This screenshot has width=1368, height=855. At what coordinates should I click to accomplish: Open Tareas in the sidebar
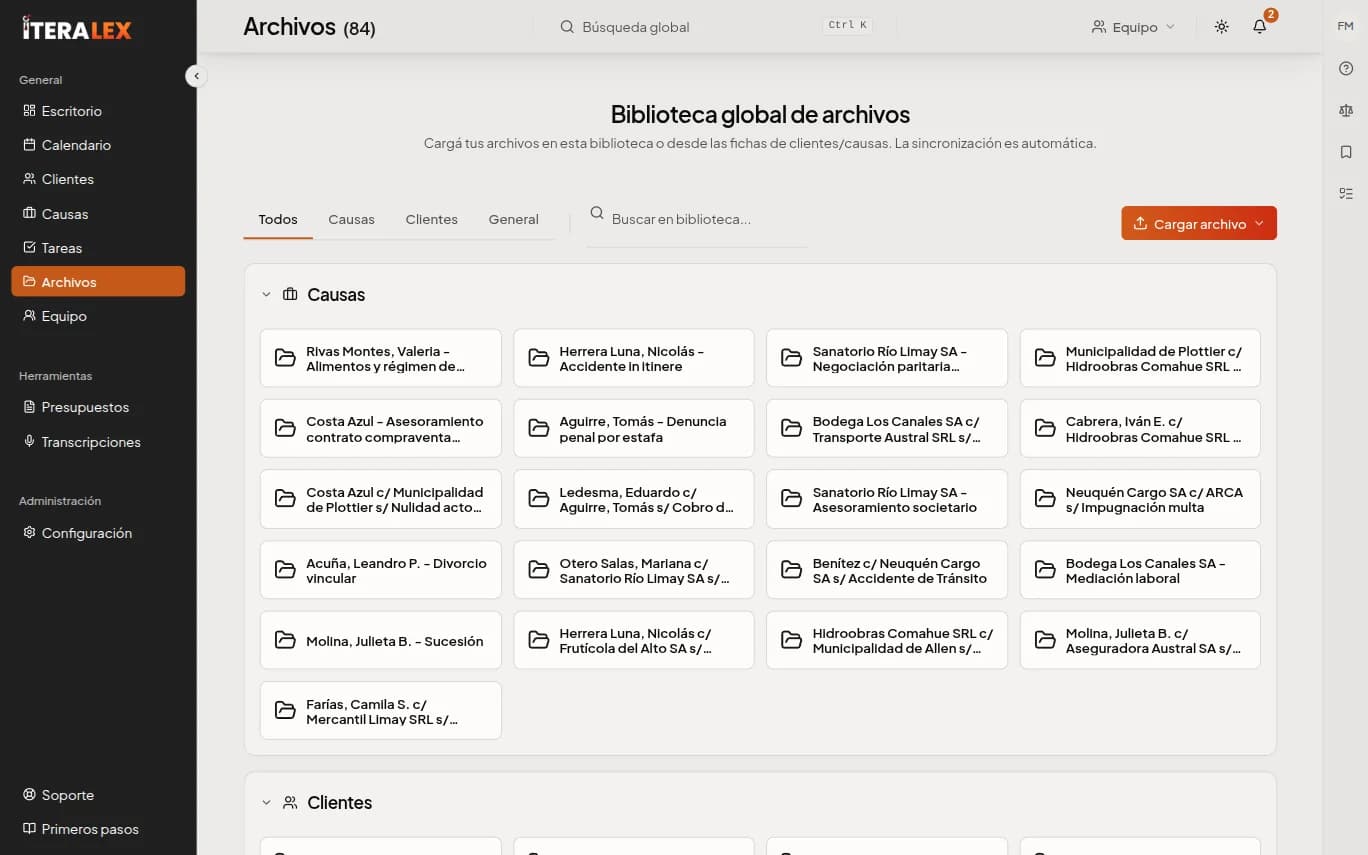(x=98, y=248)
